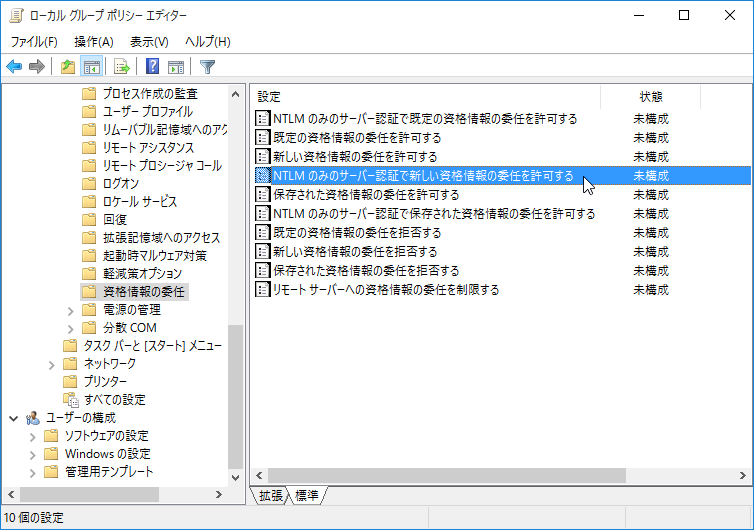Viewport: 754px width, 530px height.
Task: Select 資格情報の委任 in the tree
Action: [143, 291]
